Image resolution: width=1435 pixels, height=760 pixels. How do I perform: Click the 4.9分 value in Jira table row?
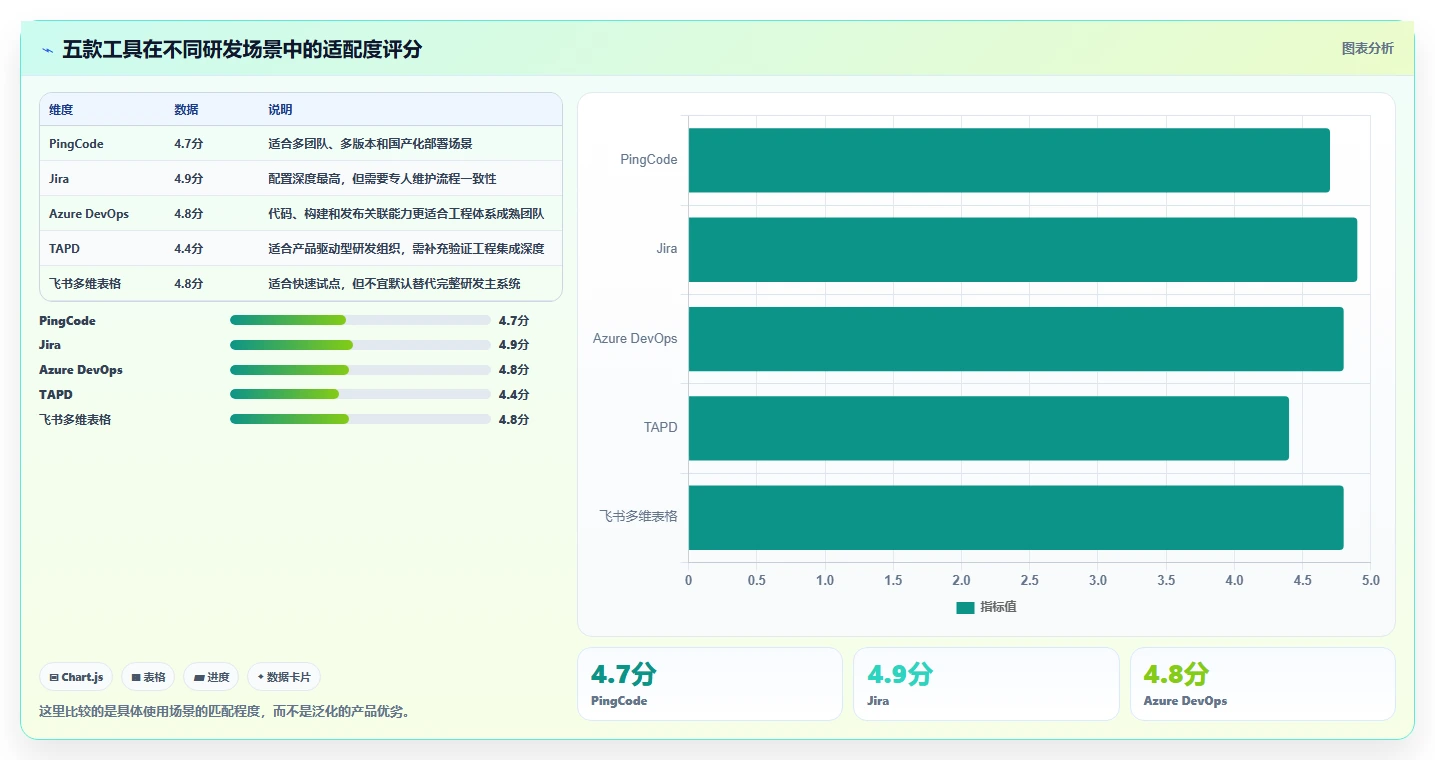(189, 179)
